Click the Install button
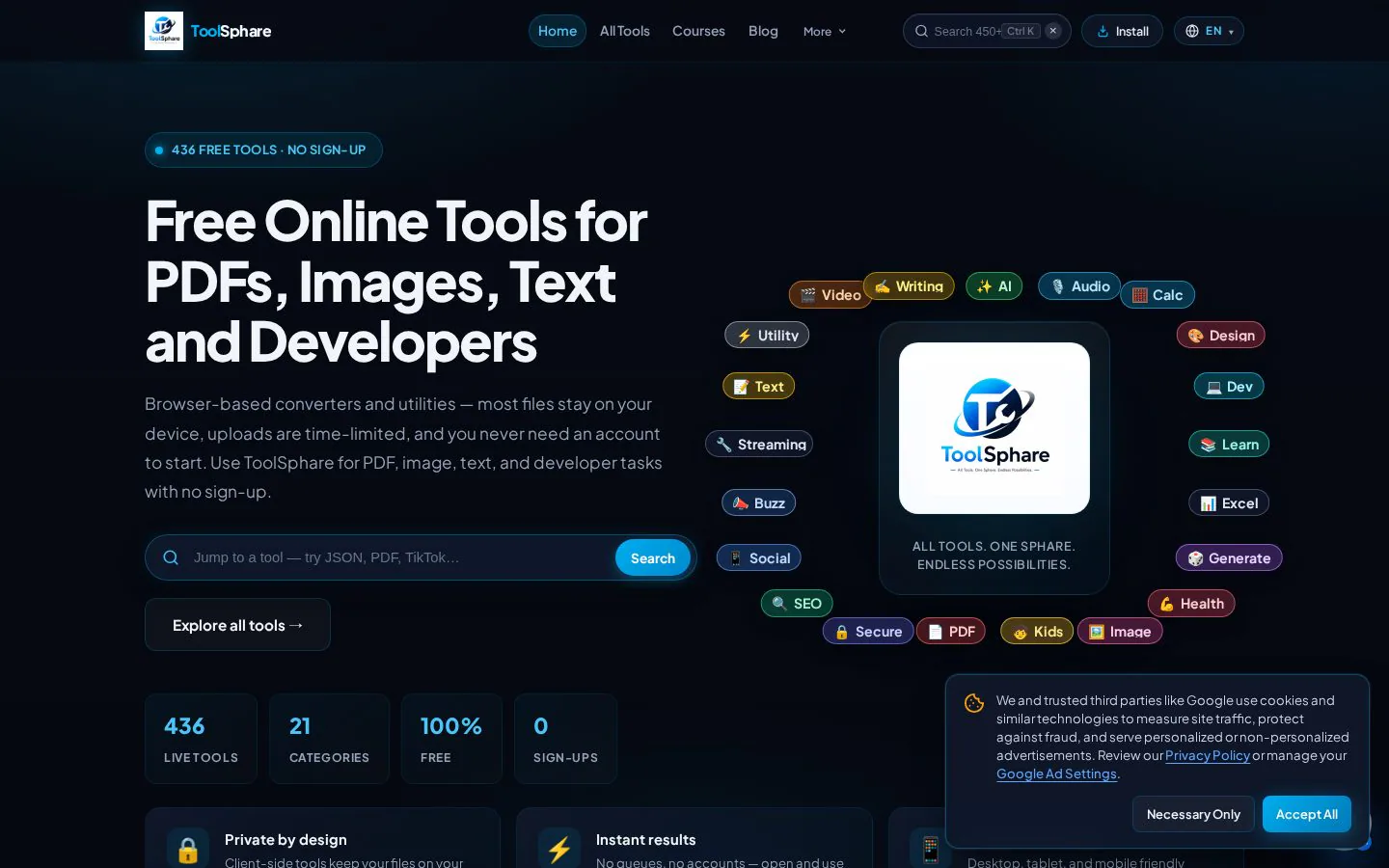The width and height of the screenshot is (1389, 868). pyautogui.click(x=1122, y=31)
